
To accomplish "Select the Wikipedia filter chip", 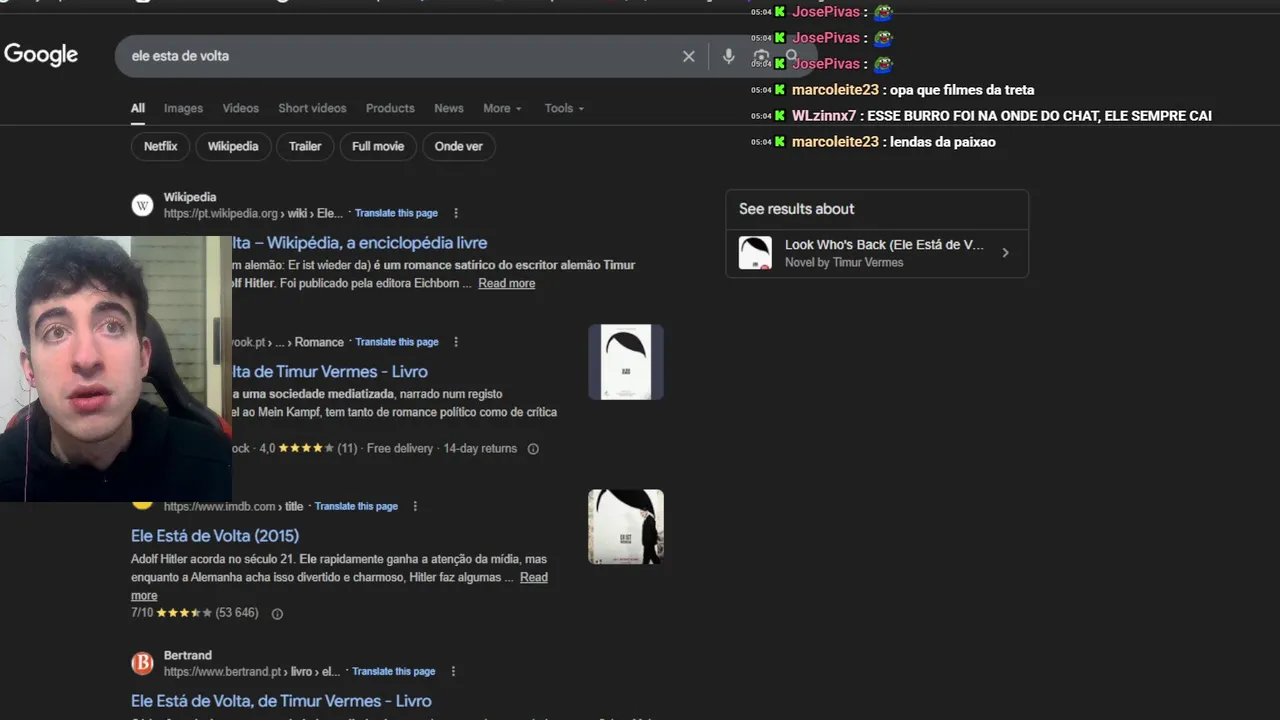I will tap(233, 146).
